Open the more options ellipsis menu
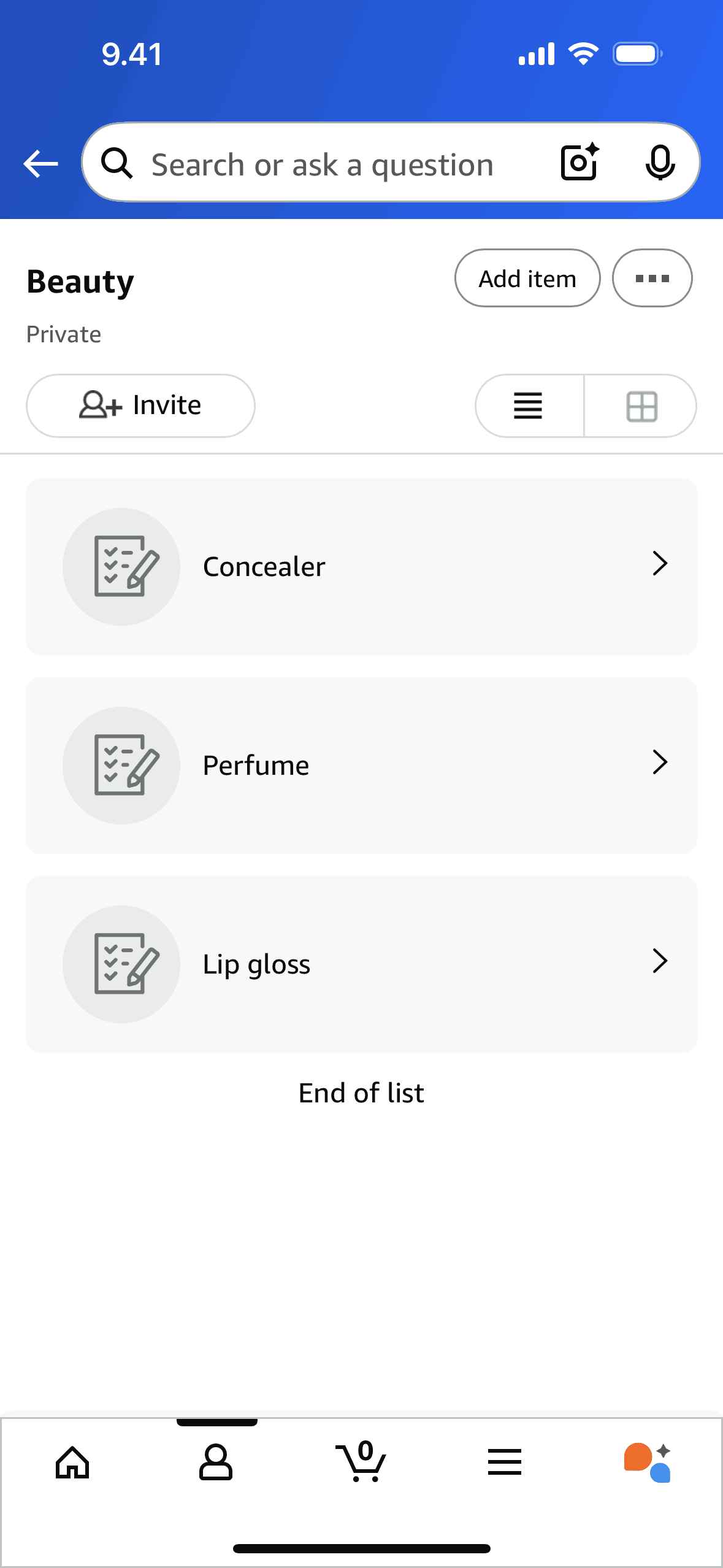The width and height of the screenshot is (723, 1568). click(652, 279)
